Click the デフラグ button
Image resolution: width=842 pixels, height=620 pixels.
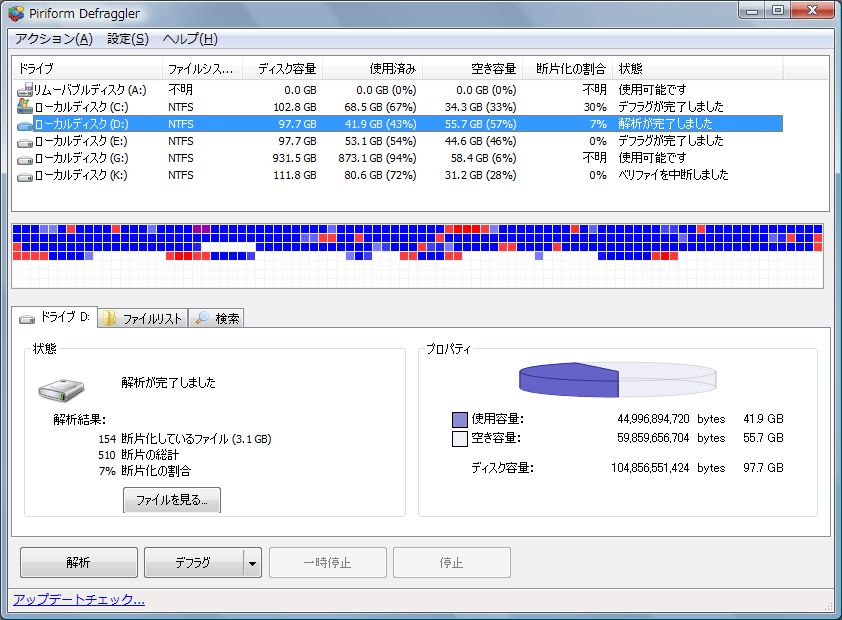click(193, 563)
